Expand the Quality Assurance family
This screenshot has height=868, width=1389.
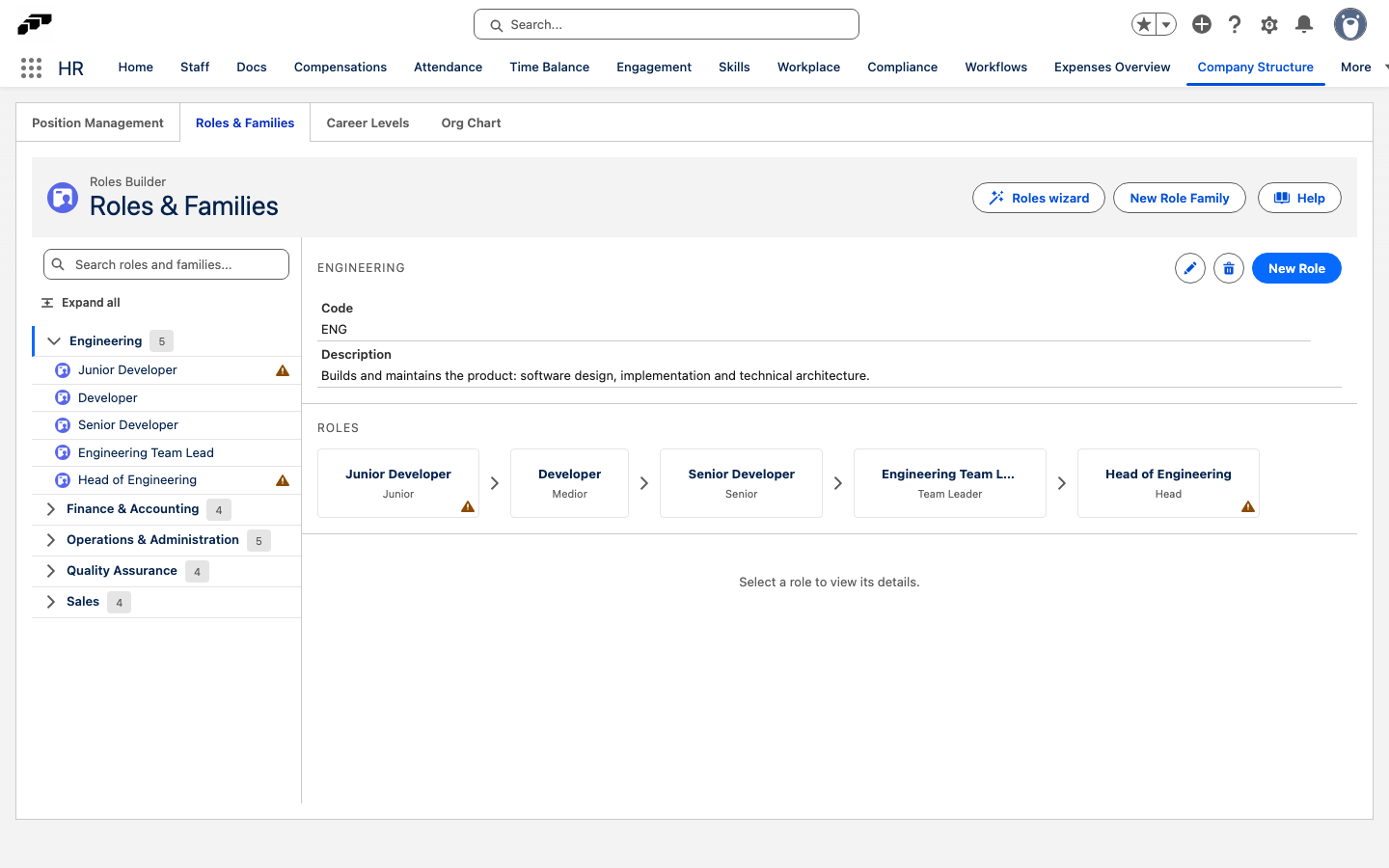pos(51,571)
